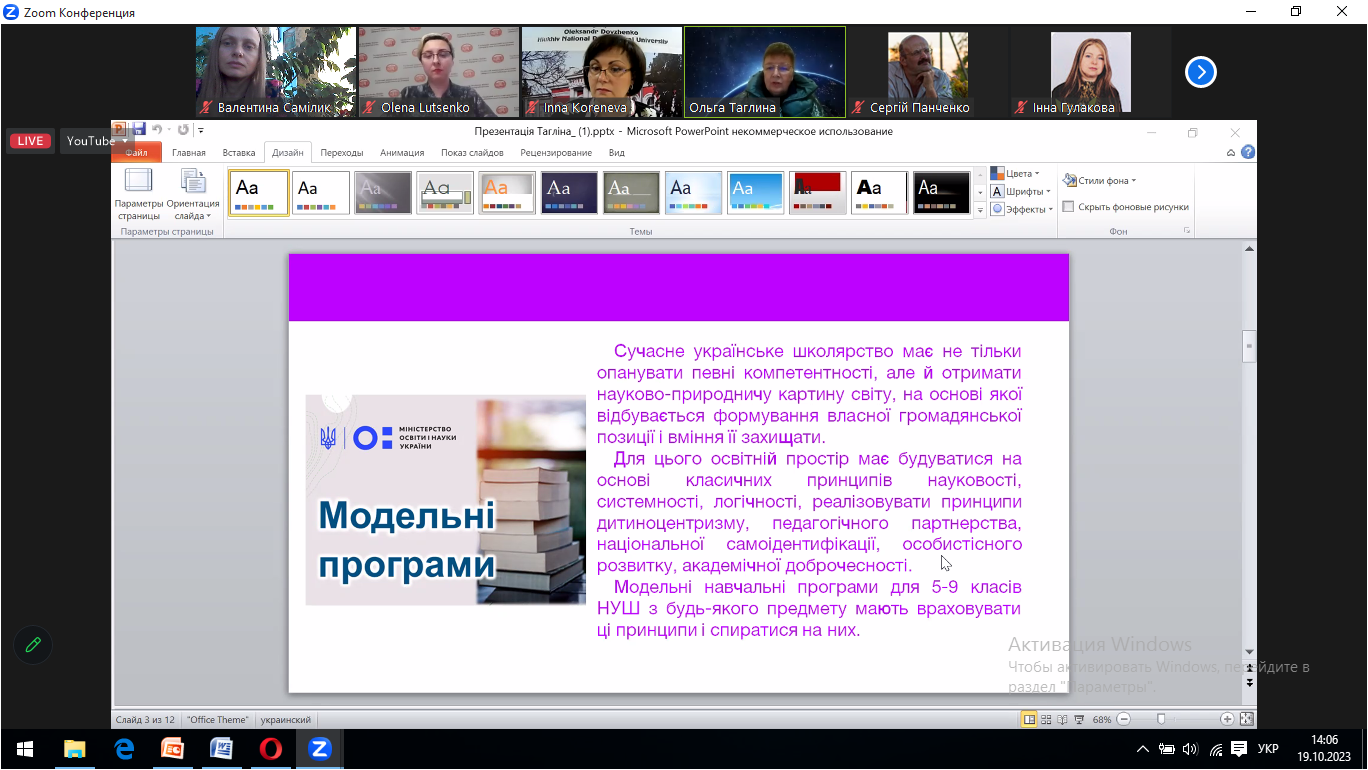
Task: Open the Эффекты theme effects dropdown
Action: (x=1022, y=209)
